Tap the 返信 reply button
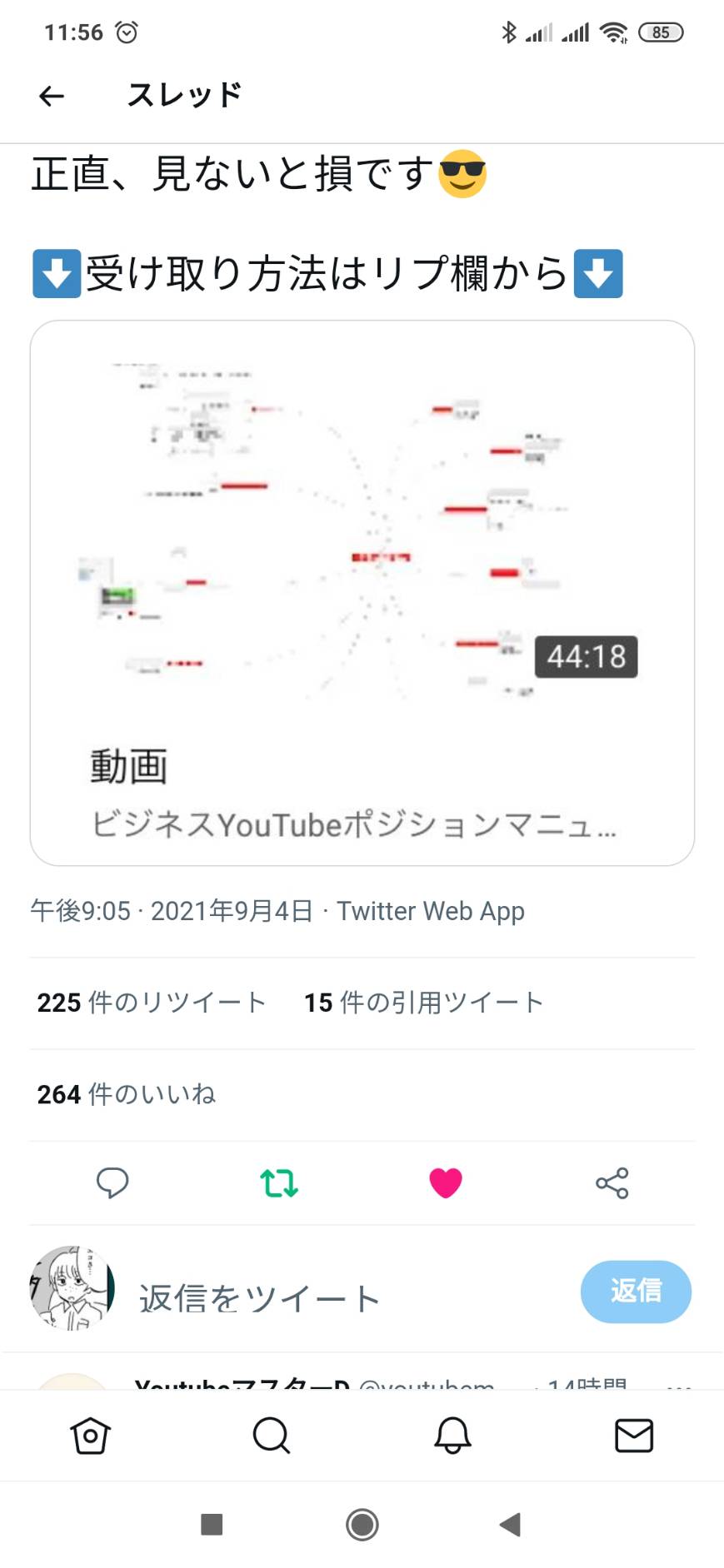Viewport: 724px width, 1568px height. 636,1292
